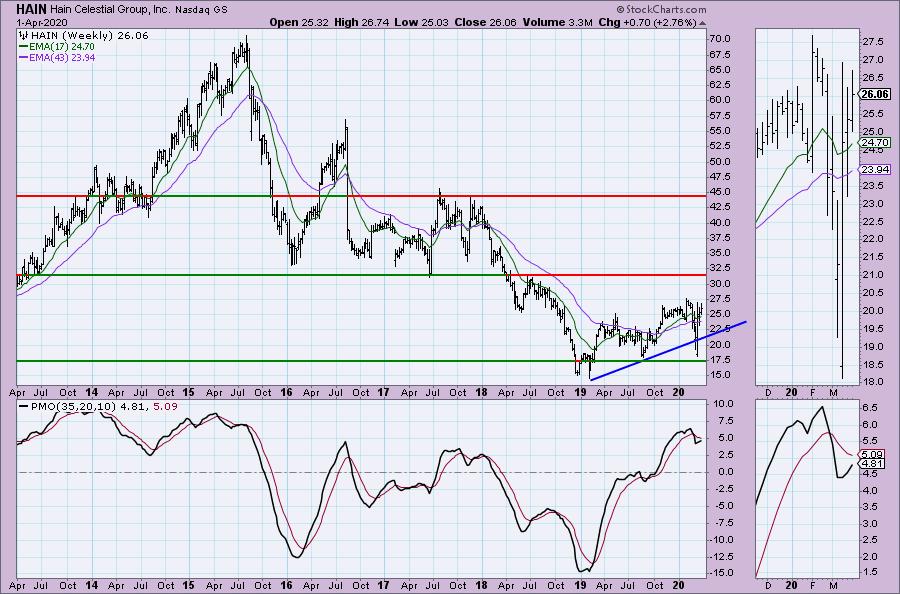Click the Nasdaq GS exchange label

coord(199,10)
